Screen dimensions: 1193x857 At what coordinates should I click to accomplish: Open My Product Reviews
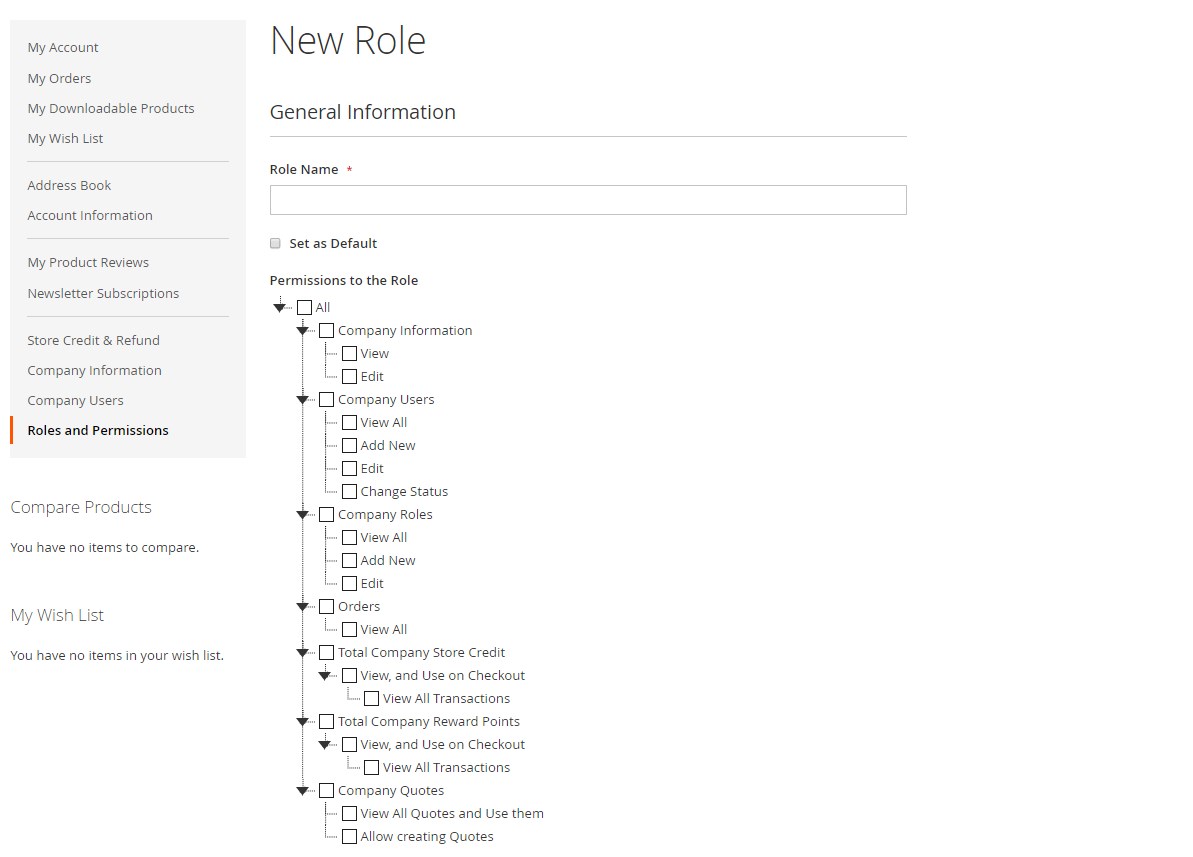click(88, 262)
